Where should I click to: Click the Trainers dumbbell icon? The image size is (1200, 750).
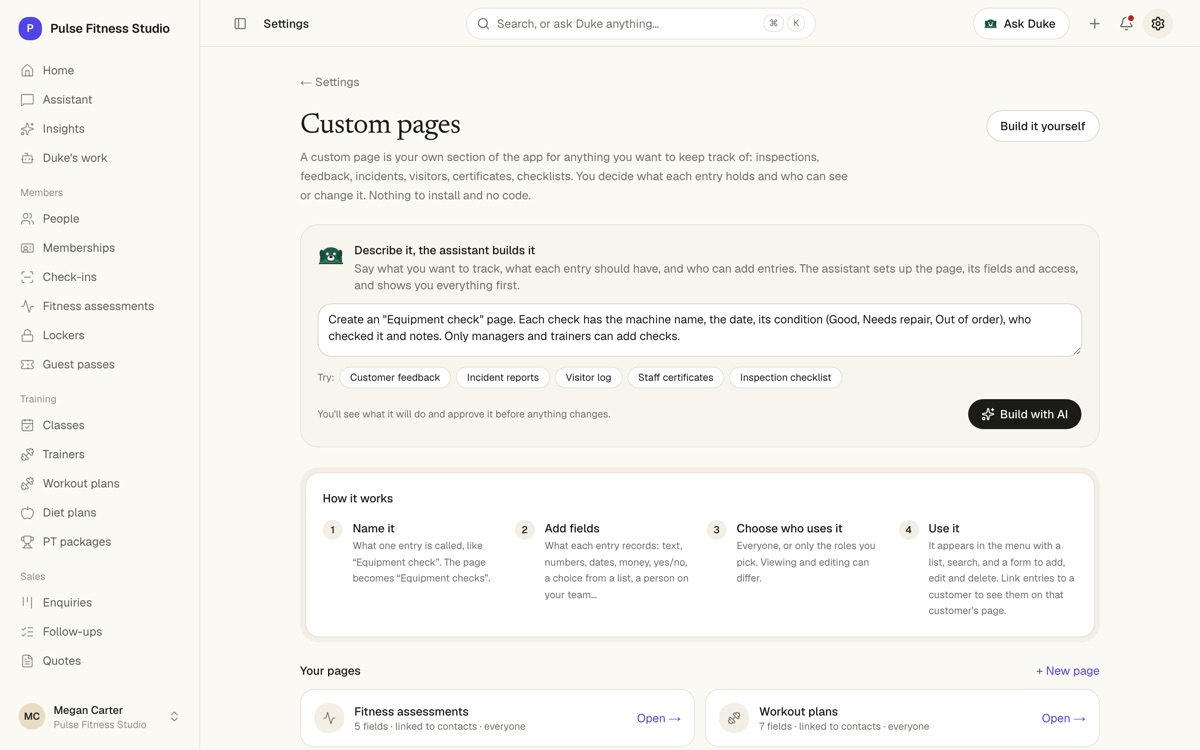pos(27,454)
